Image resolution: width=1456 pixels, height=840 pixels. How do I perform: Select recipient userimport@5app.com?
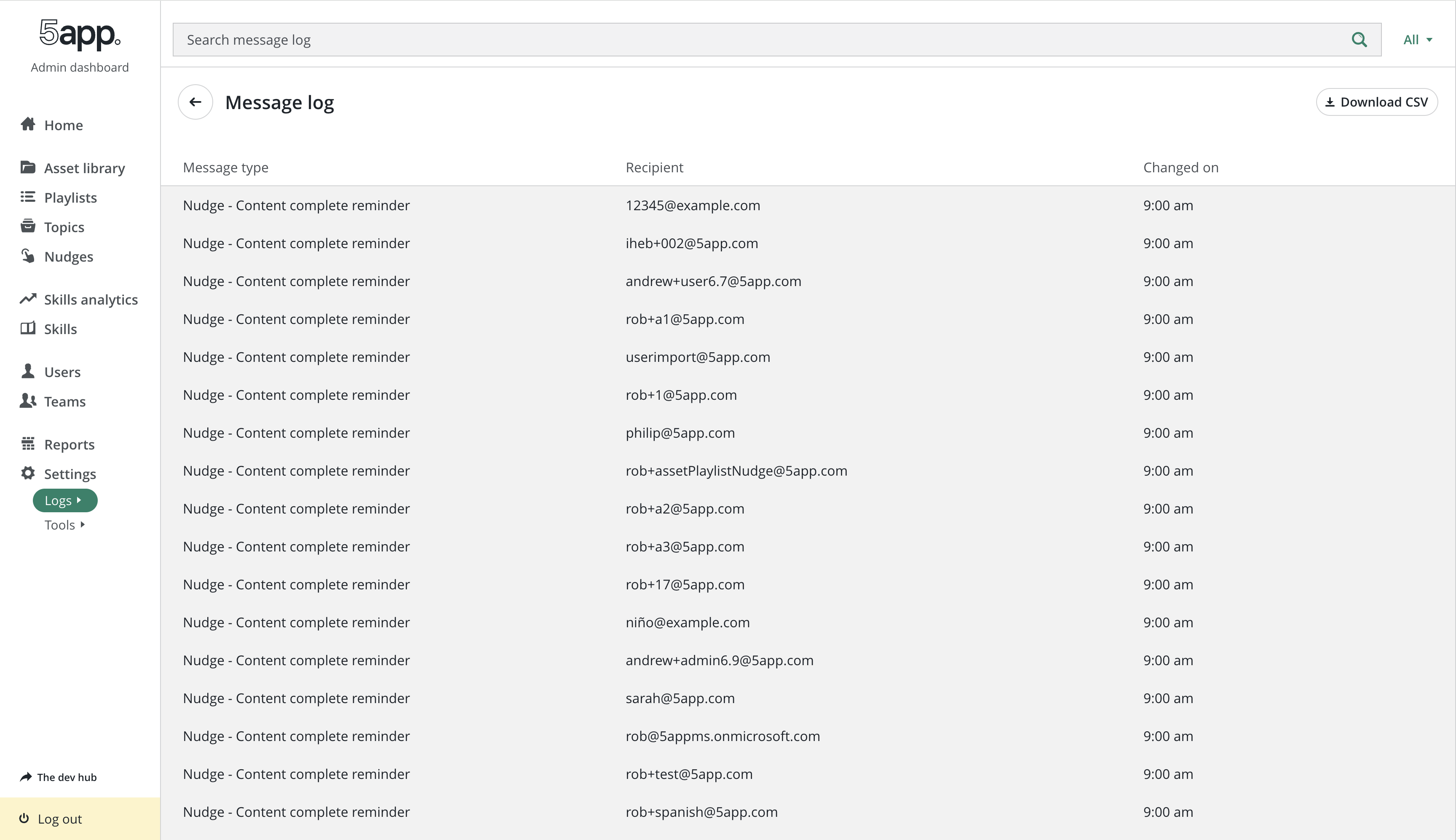(x=698, y=357)
